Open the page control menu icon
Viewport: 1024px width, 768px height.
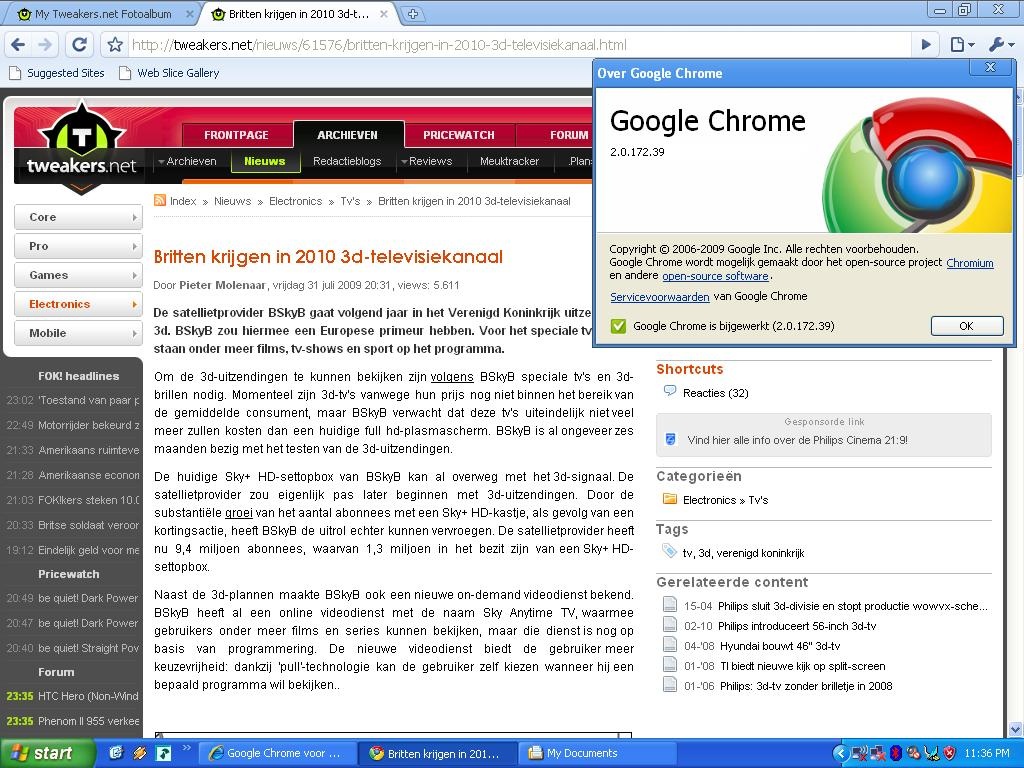click(962, 44)
